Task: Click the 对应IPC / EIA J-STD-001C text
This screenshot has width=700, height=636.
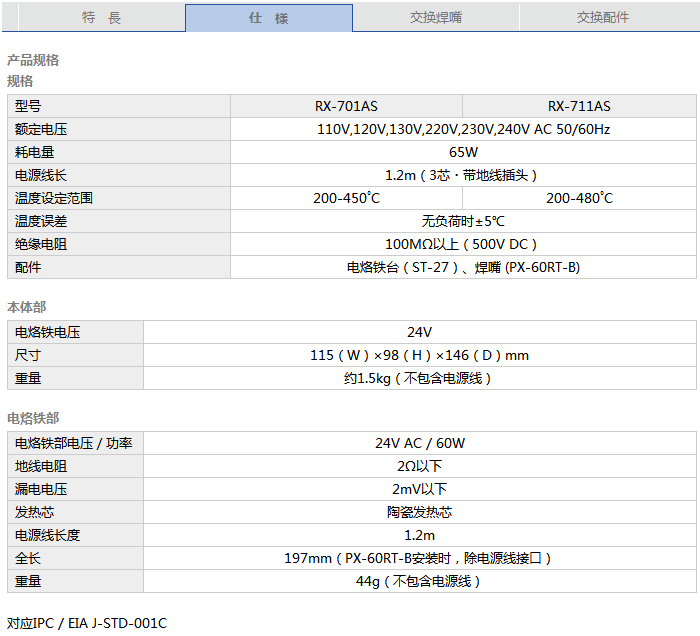Action: (x=87, y=623)
